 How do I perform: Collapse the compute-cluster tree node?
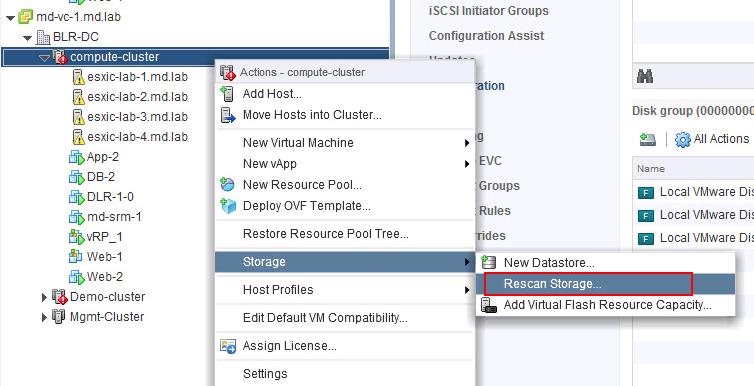pos(44,58)
